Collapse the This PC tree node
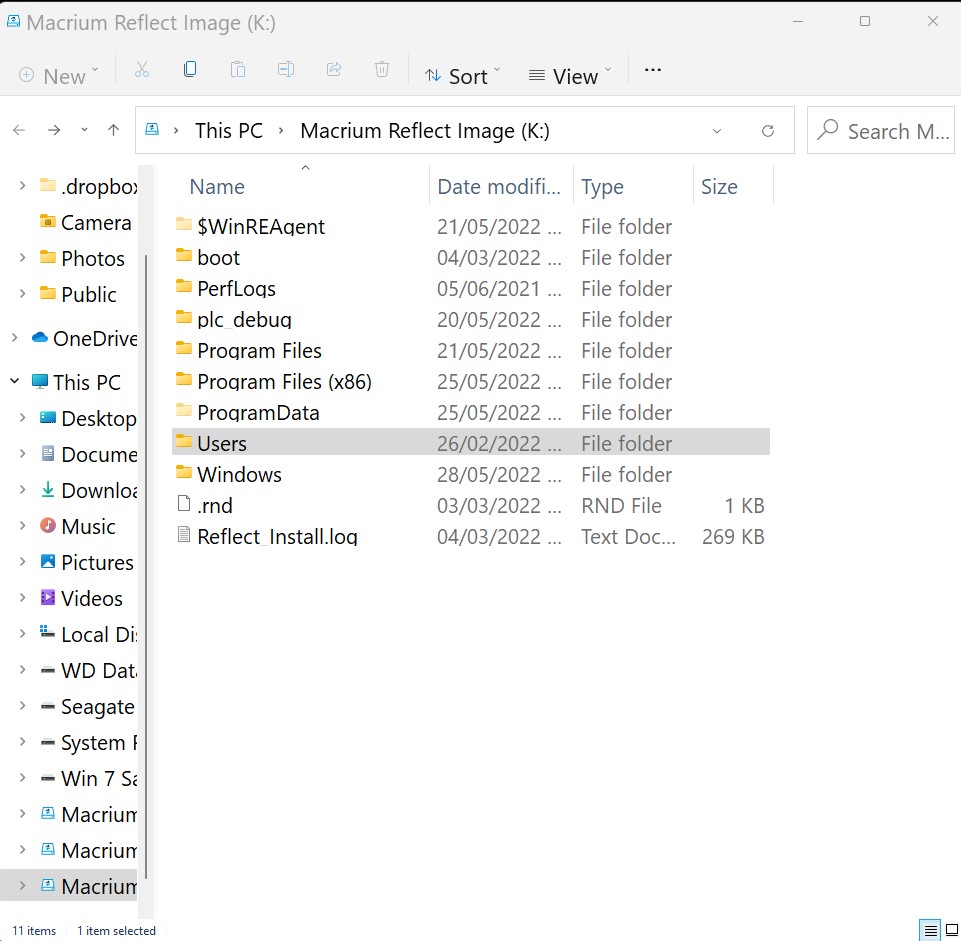961x941 pixels. [15, 381]
